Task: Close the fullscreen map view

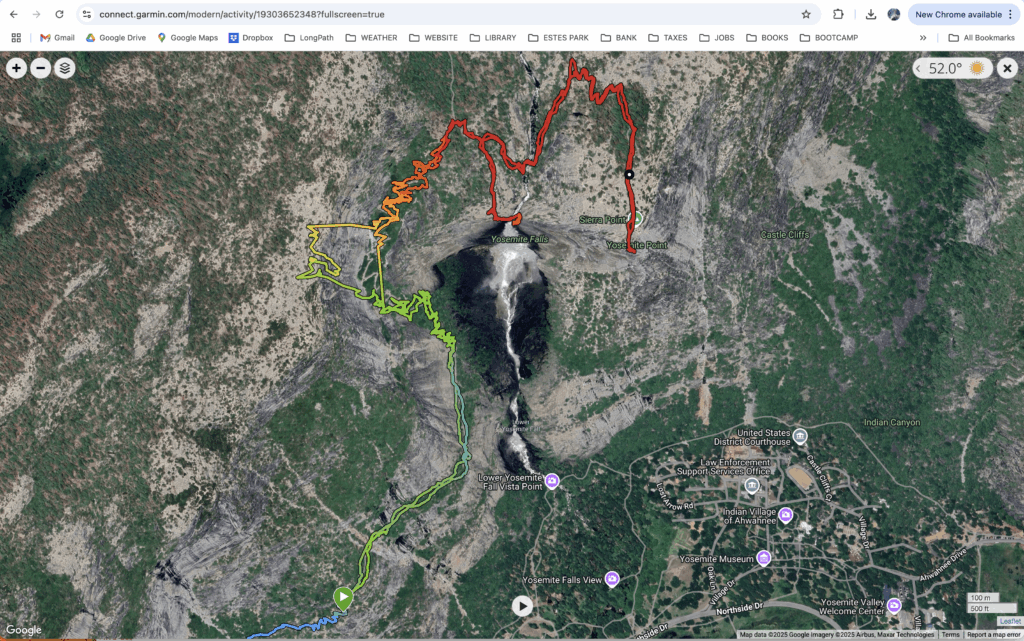Action: (1007, 68)
